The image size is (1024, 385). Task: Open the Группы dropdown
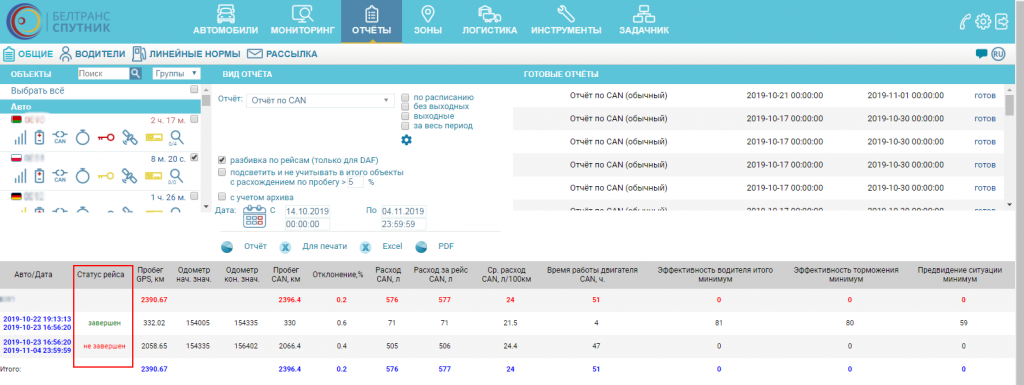[176, 74]
